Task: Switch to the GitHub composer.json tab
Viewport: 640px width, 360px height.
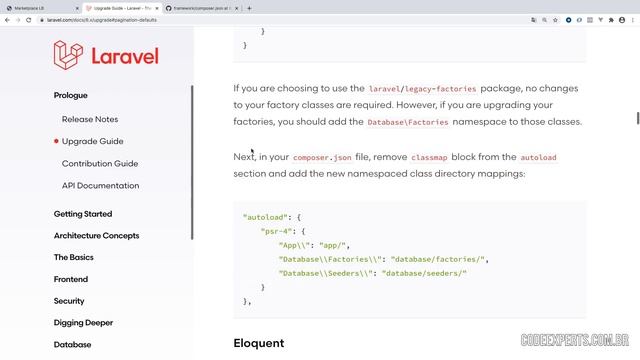Action: pos(201,8)
